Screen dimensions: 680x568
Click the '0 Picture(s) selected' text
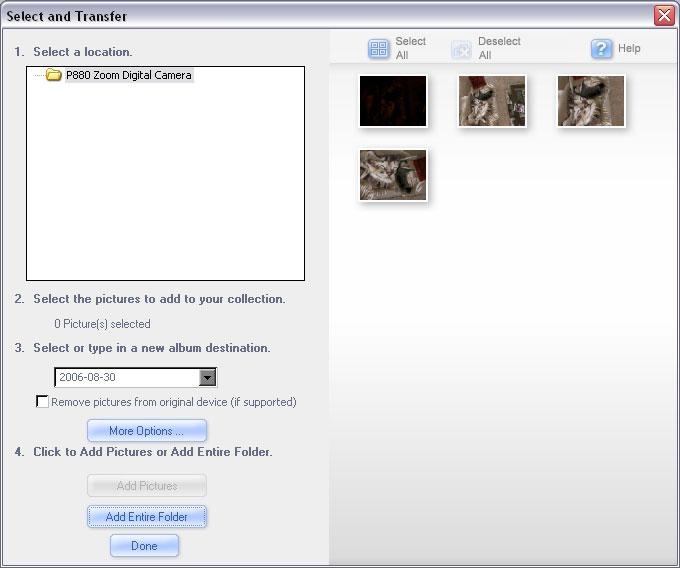102,323
